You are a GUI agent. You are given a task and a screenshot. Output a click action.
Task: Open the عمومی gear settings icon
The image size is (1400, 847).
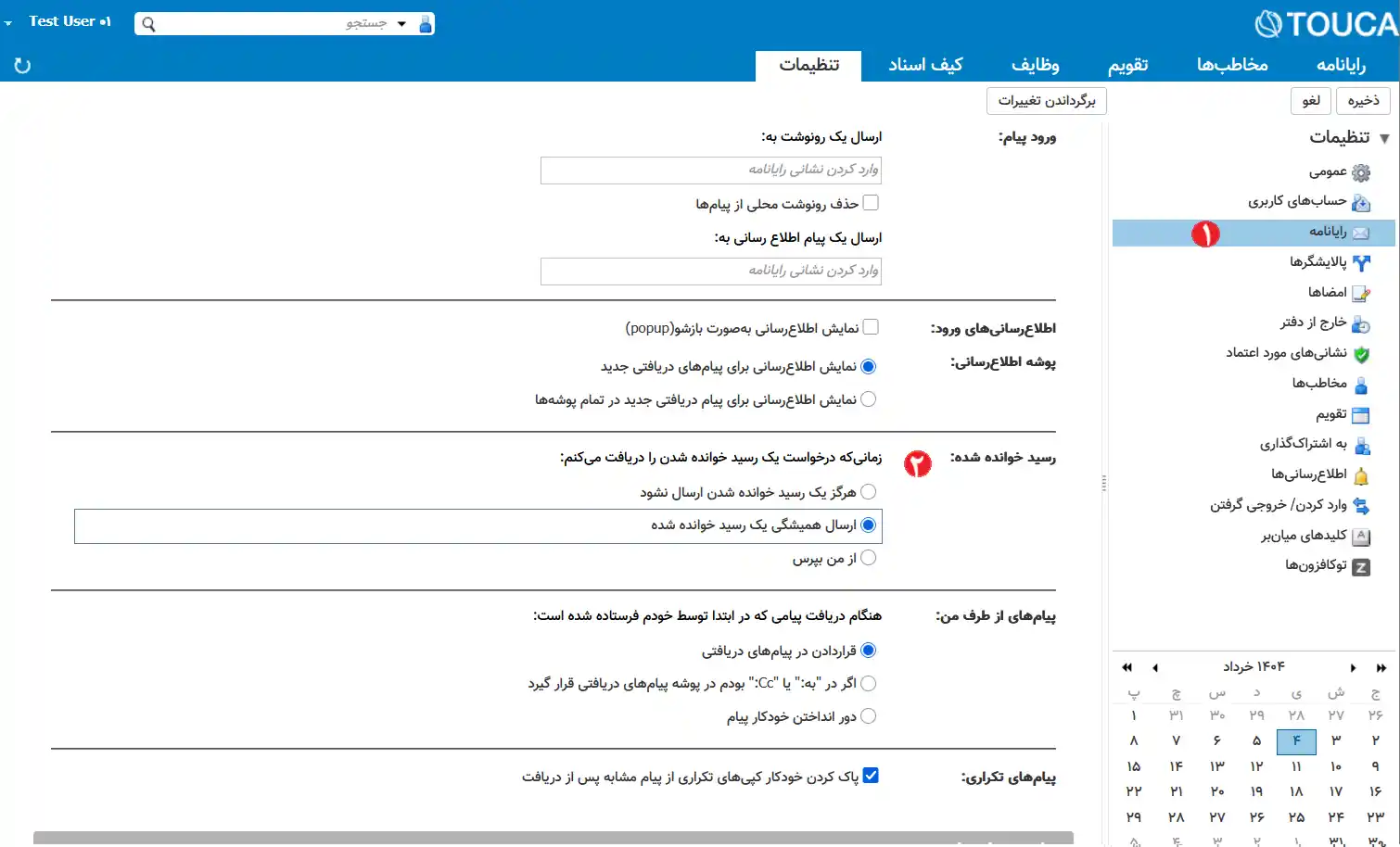click(x=1361, y=172)
